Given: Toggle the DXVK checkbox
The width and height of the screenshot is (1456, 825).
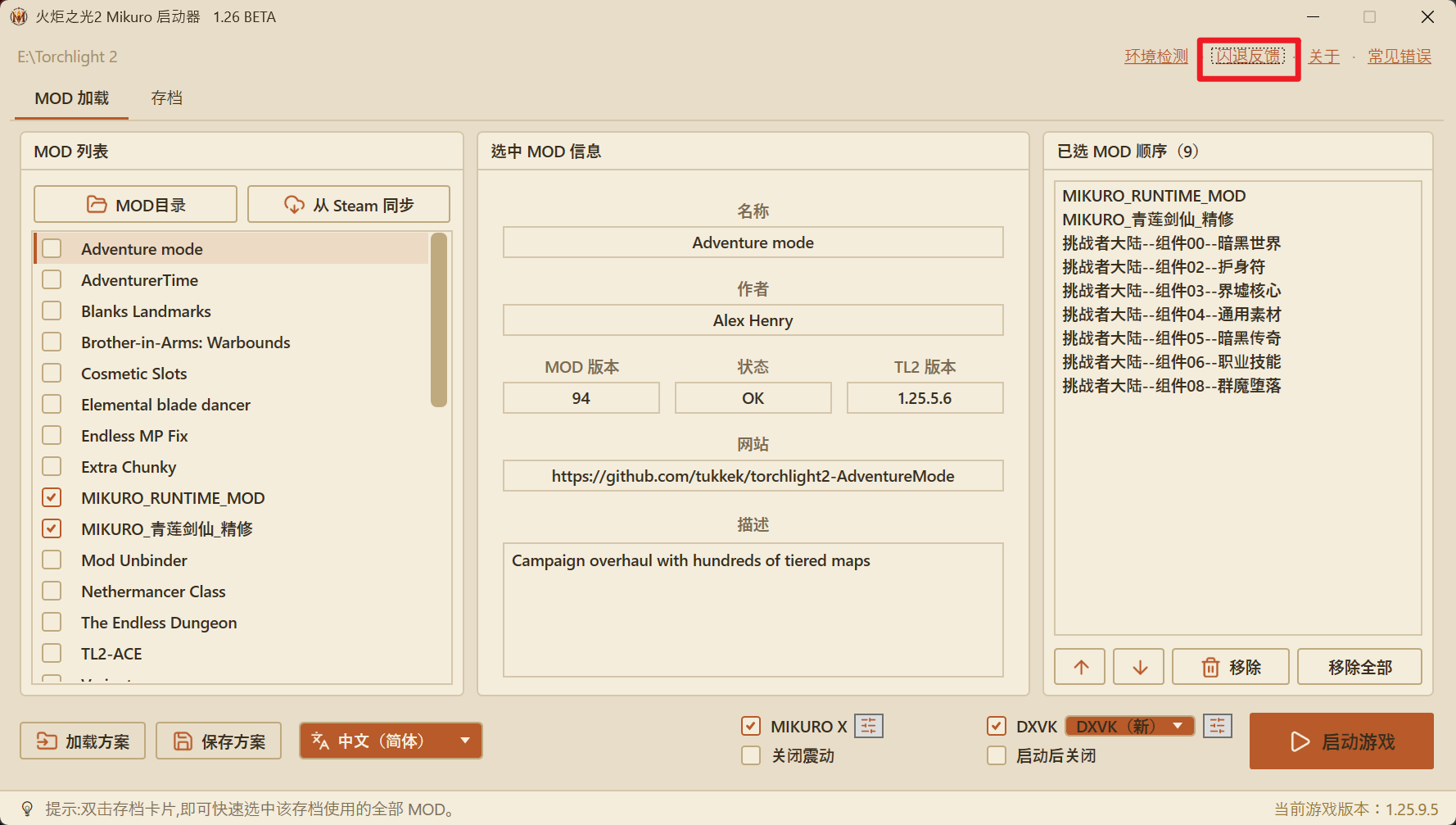Looking at the screenshot, I should [x=997, y=726].
